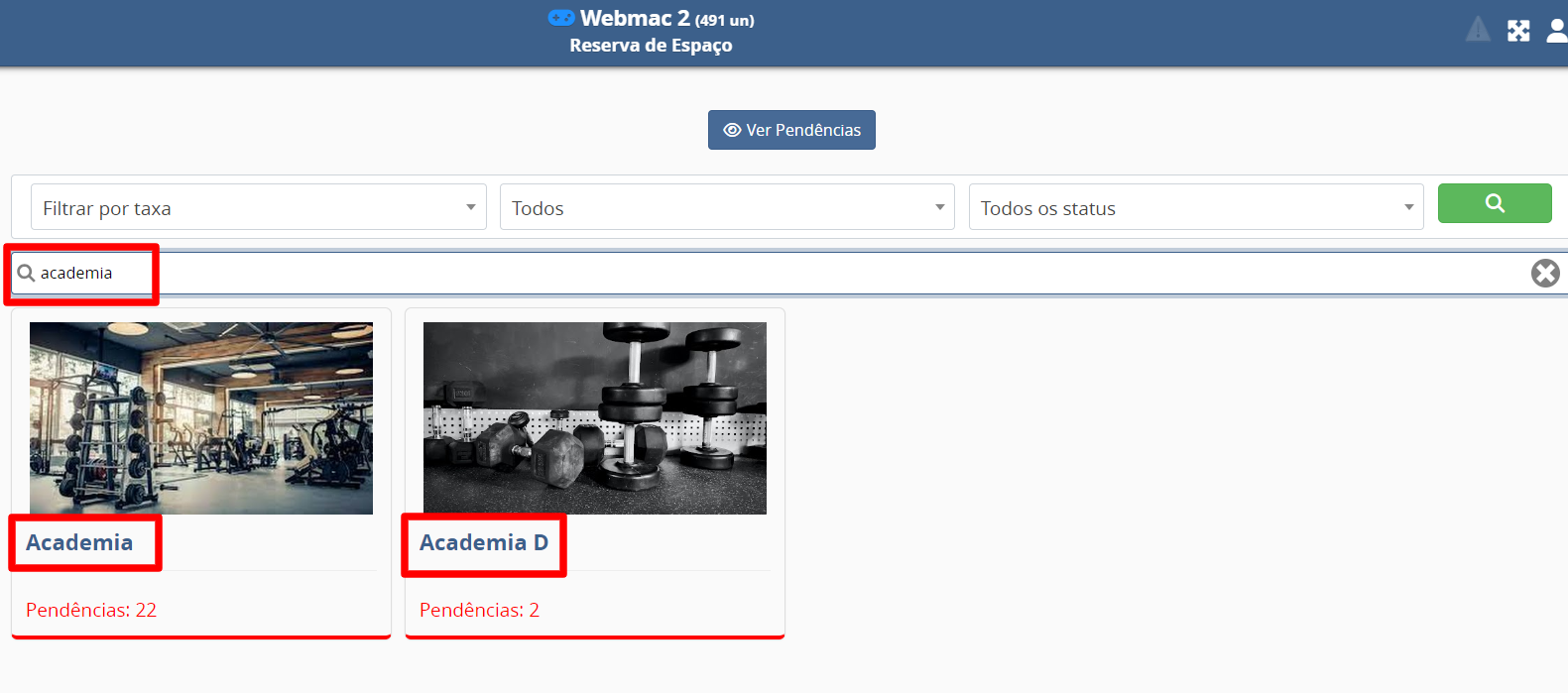Click the Reserva de Espaço header title
This screenshot has height=693, width=1568.
point(651,45)
